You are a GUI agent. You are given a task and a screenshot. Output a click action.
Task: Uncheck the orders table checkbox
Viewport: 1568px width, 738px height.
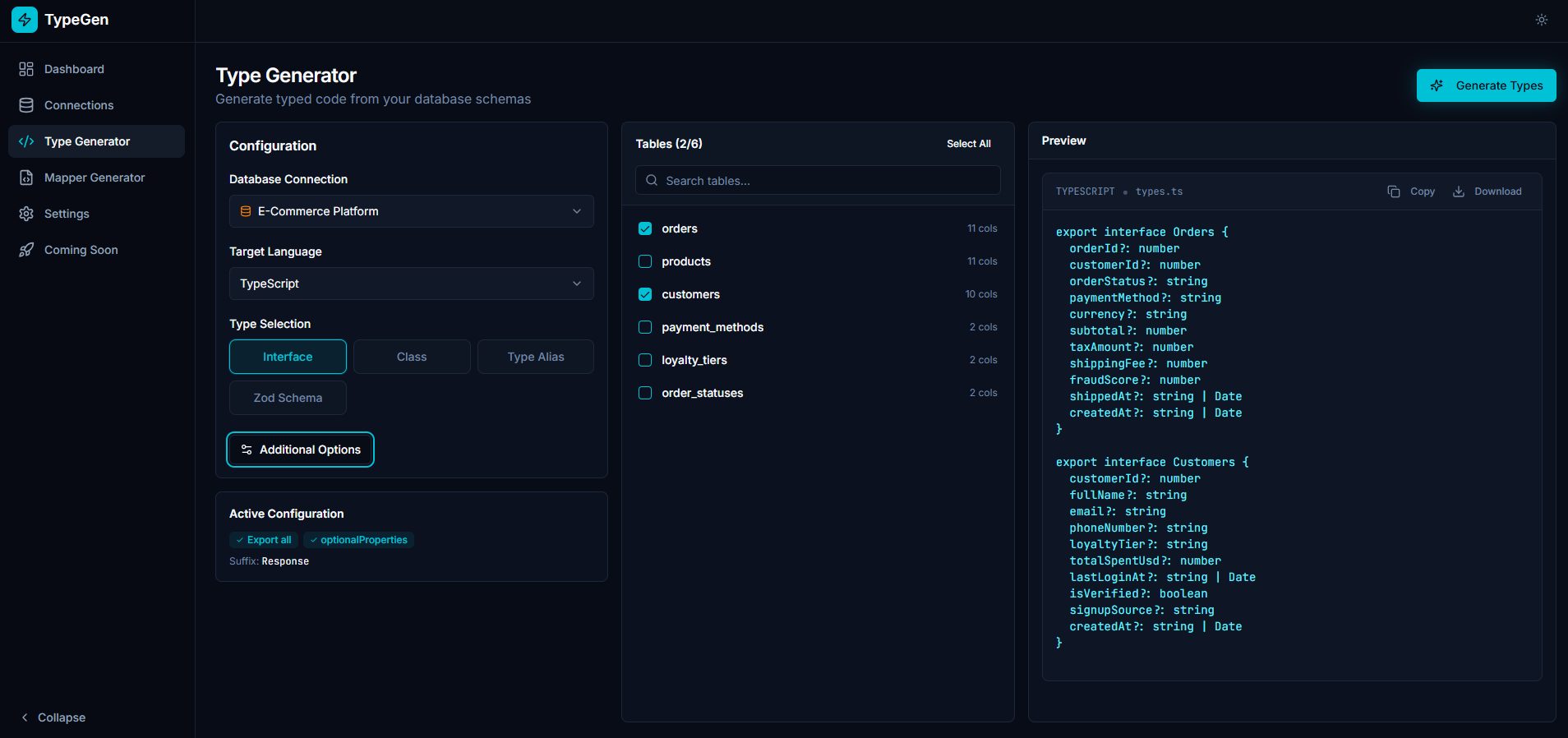pos(645,228)
